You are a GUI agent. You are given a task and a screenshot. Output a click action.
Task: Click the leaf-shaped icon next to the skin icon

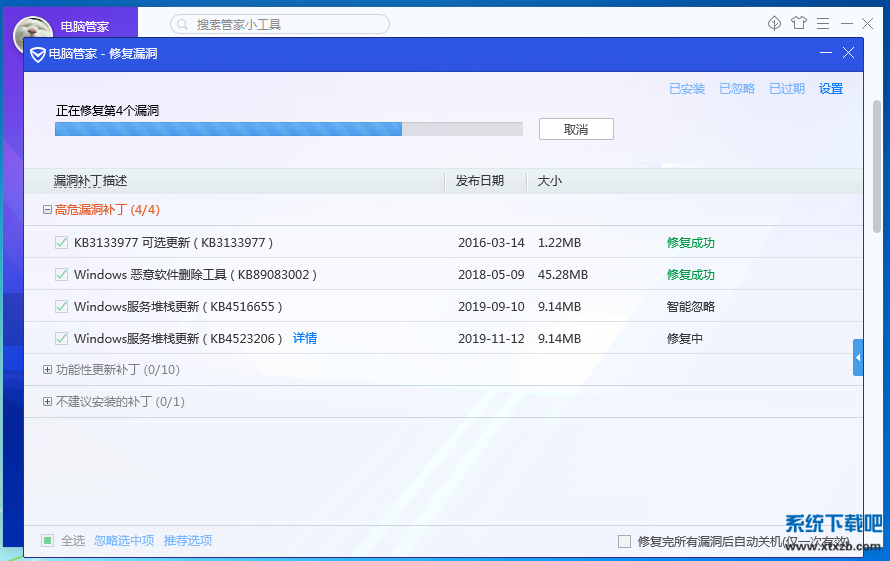point(774,23)
